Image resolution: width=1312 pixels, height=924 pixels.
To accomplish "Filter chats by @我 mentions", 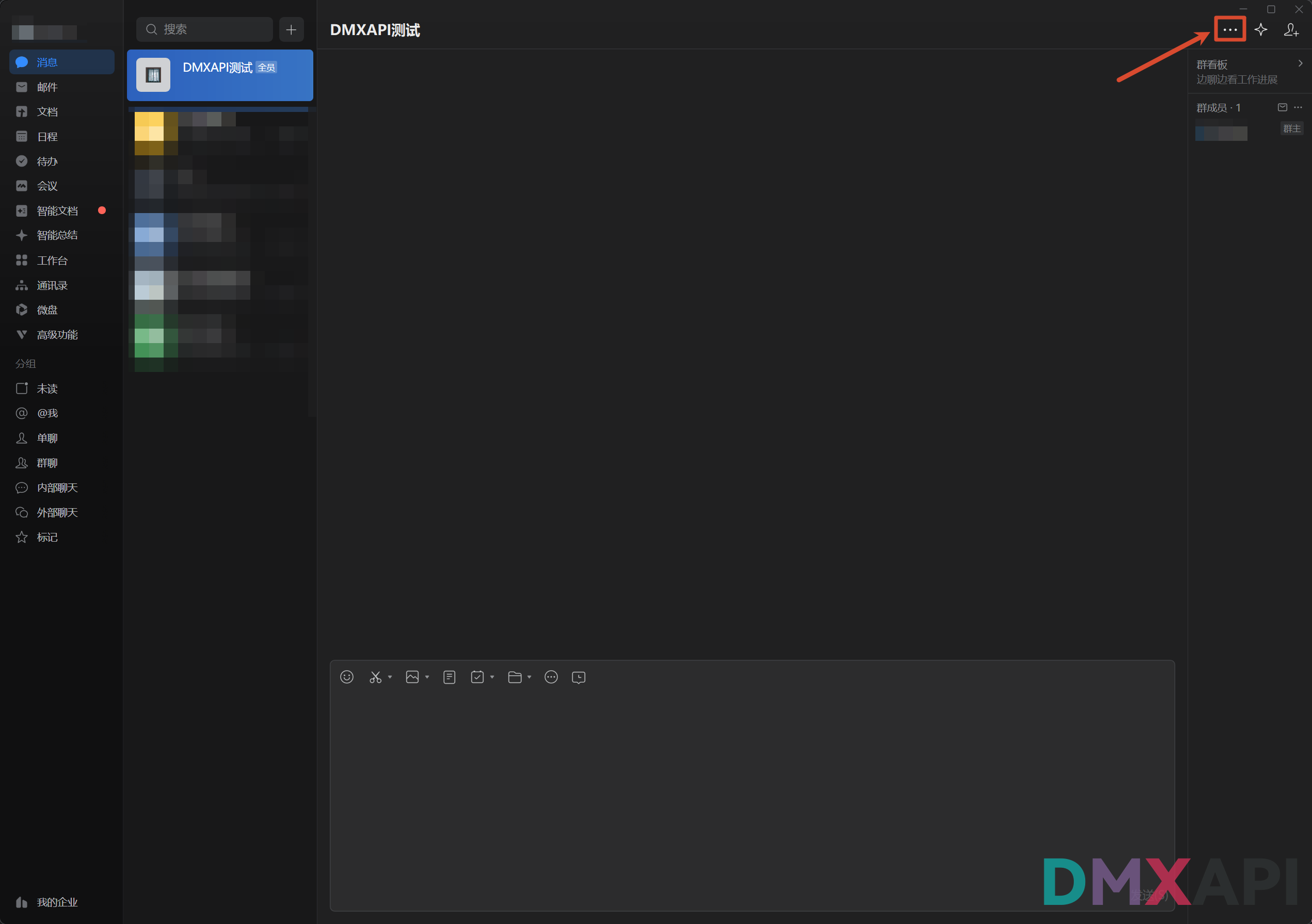I will point(62,413).
